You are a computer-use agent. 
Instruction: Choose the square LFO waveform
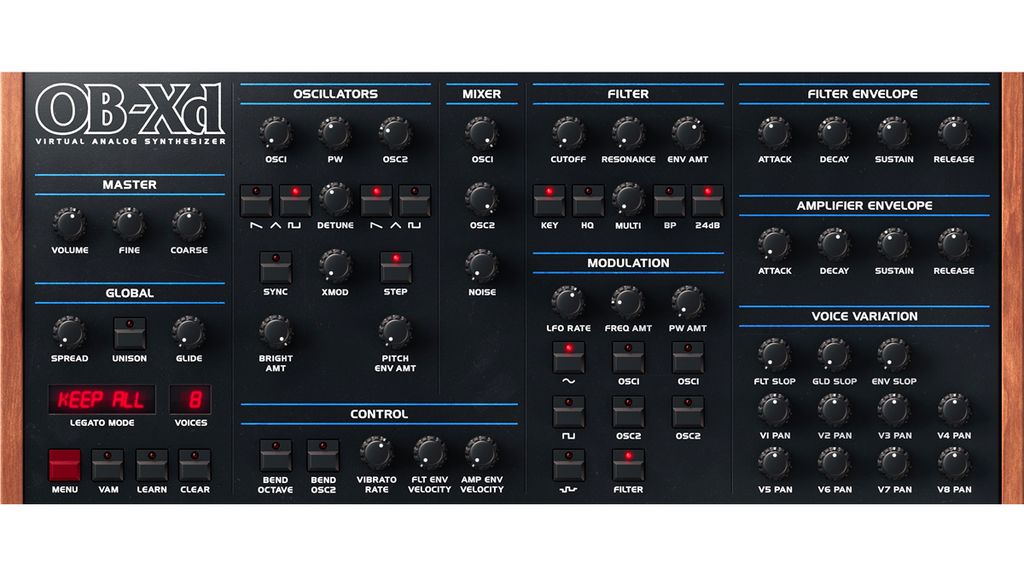click(x=569, y=413)
